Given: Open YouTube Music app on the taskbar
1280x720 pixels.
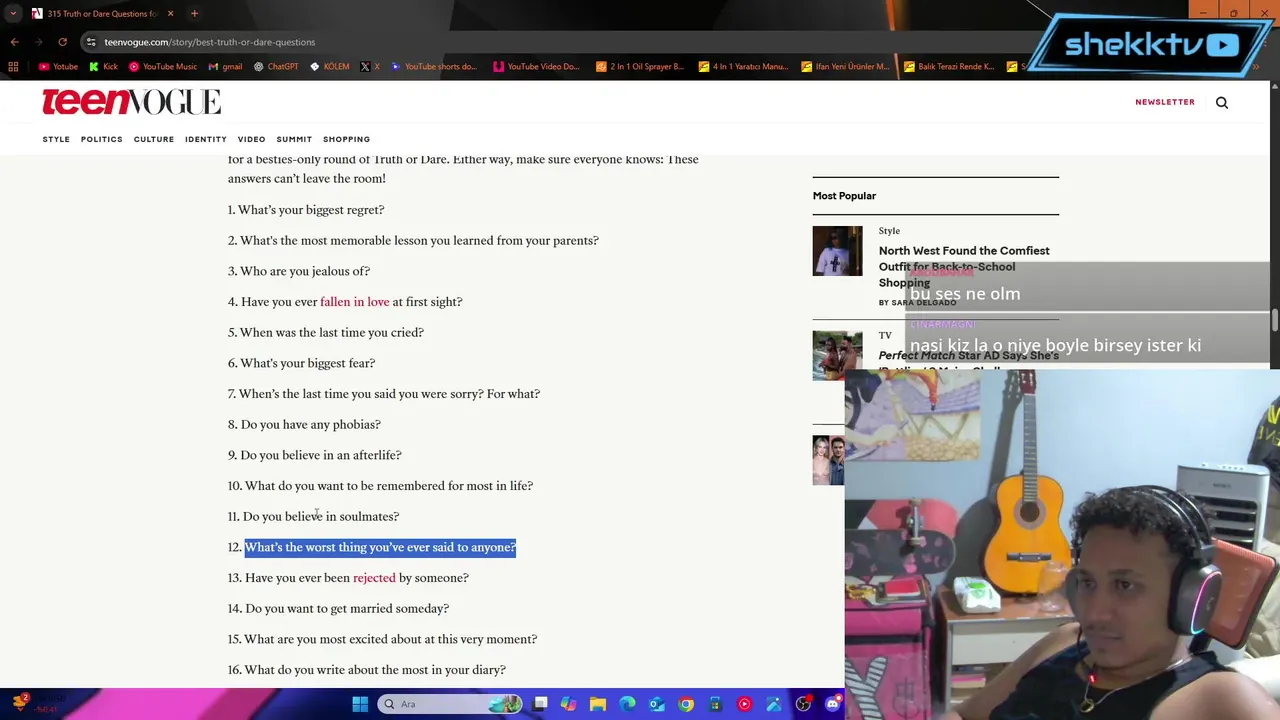Looking at the screenshot, I should coord(744,704).
